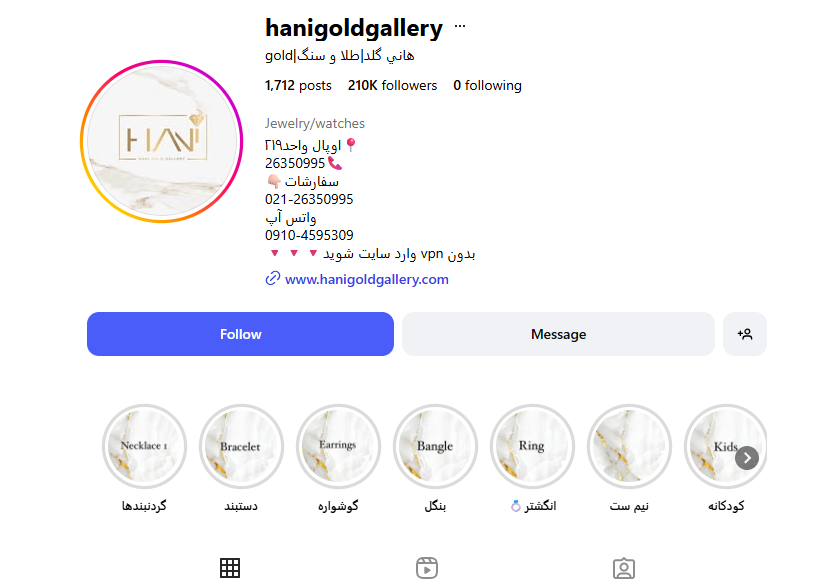Click the similar accounts suggestion icon
831x583 pixels.
(x=745, y=334)
